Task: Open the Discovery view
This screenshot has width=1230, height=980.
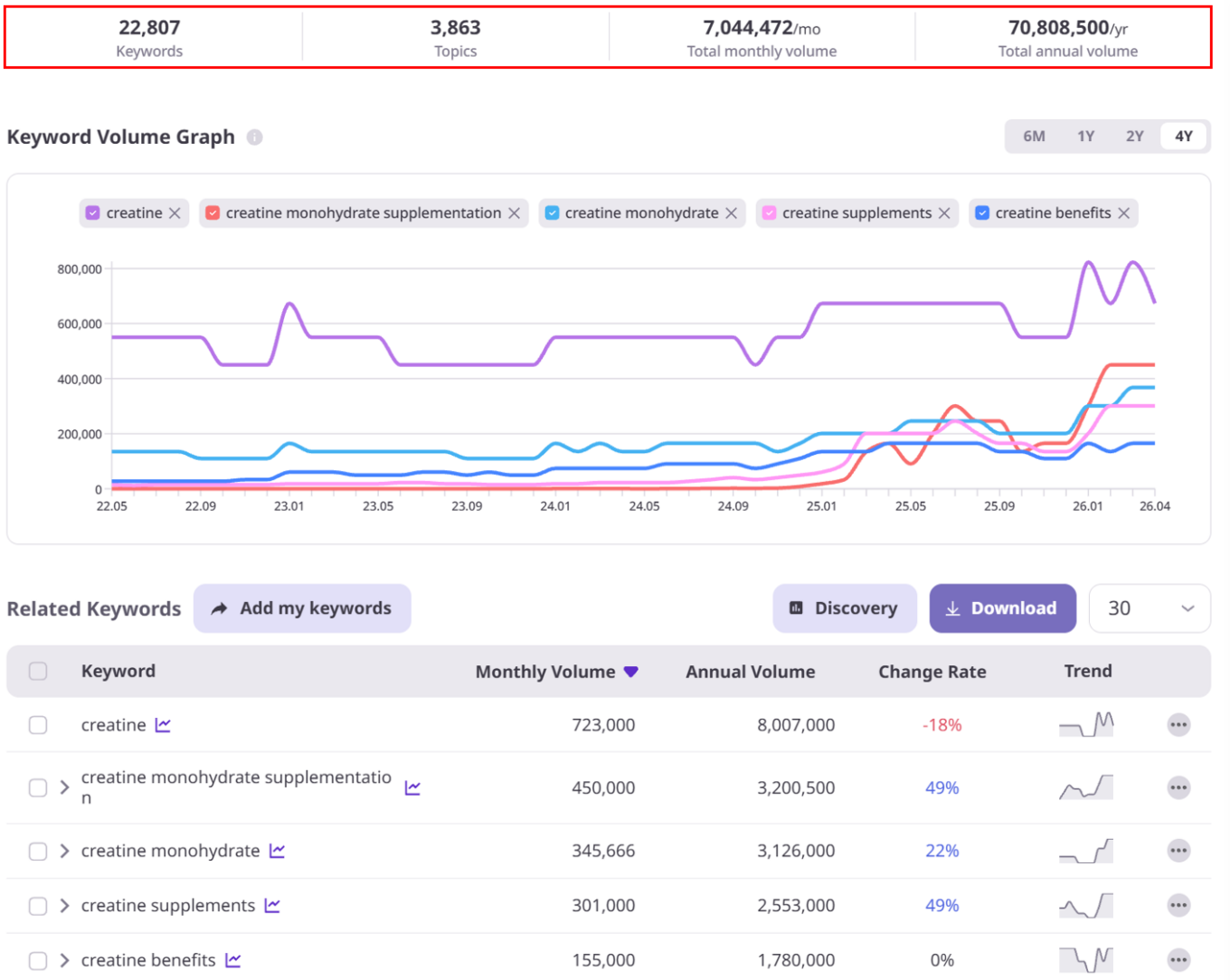Action: tap(845, 608)
